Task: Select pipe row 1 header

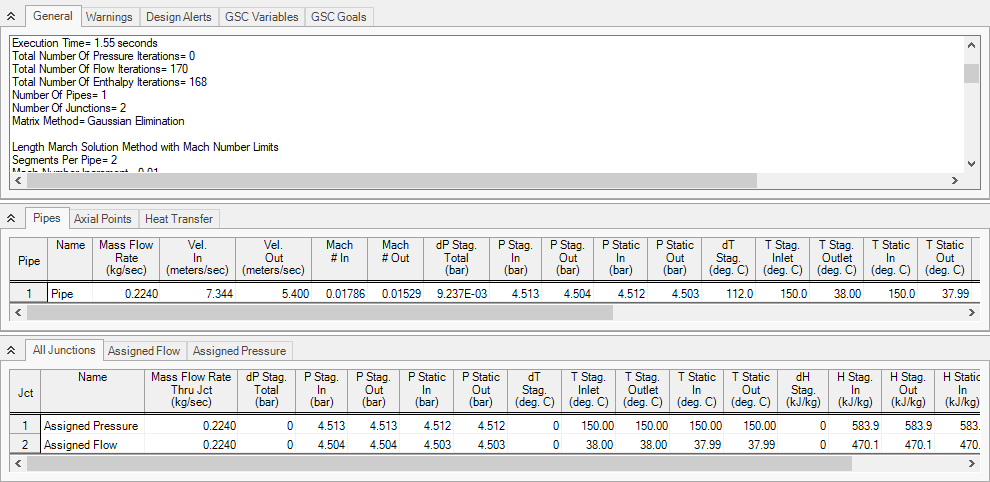Action: tap(29, 294)
